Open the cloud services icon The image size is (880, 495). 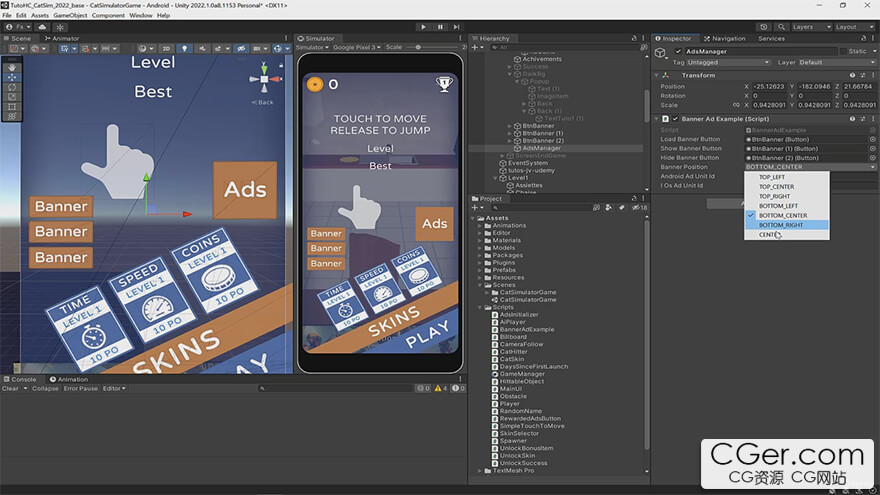coord(44,27)
